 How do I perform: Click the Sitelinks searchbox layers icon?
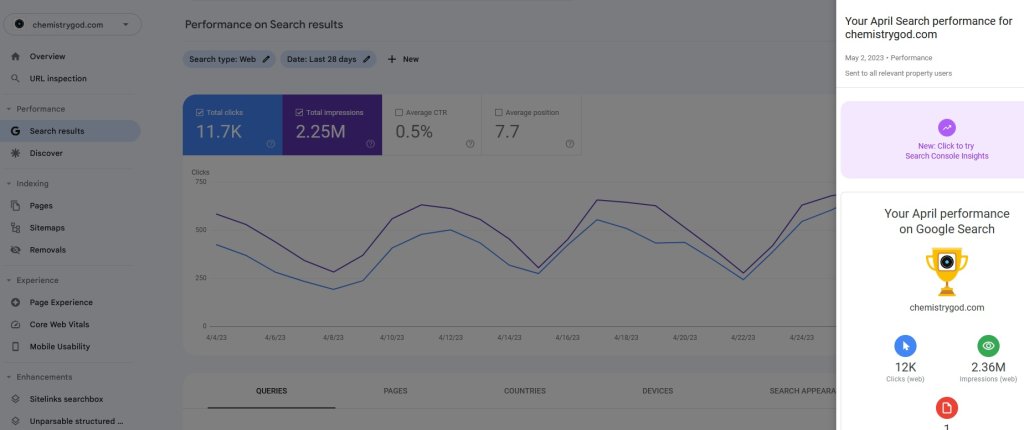pos(16,399)
